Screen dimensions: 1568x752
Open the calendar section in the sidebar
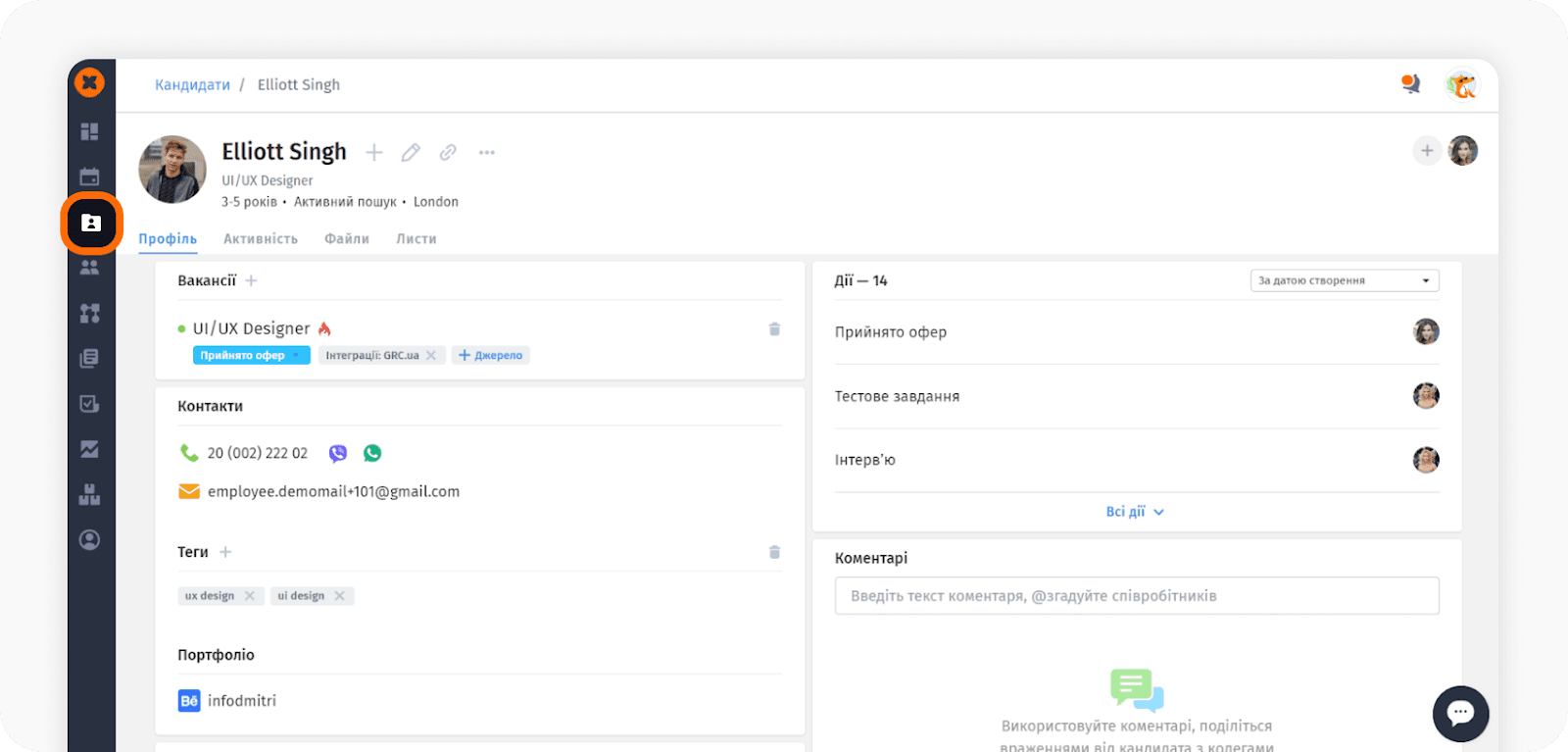pos(89,176)
